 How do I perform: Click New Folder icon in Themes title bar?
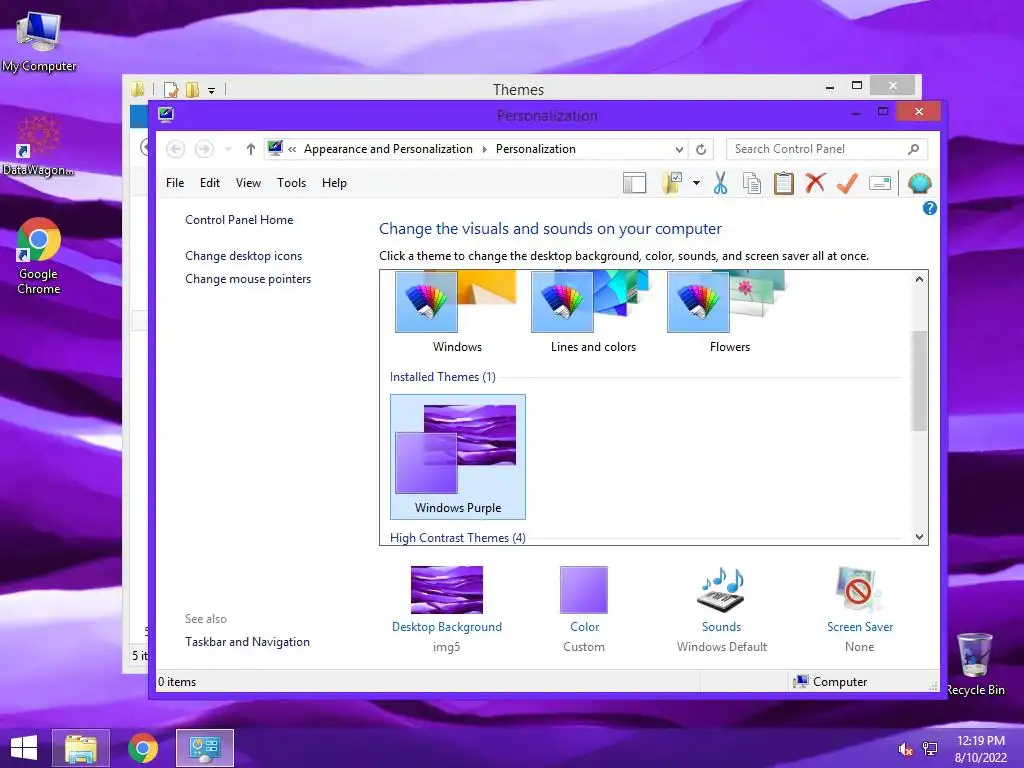pyautogui.click(x=192, y=89)
